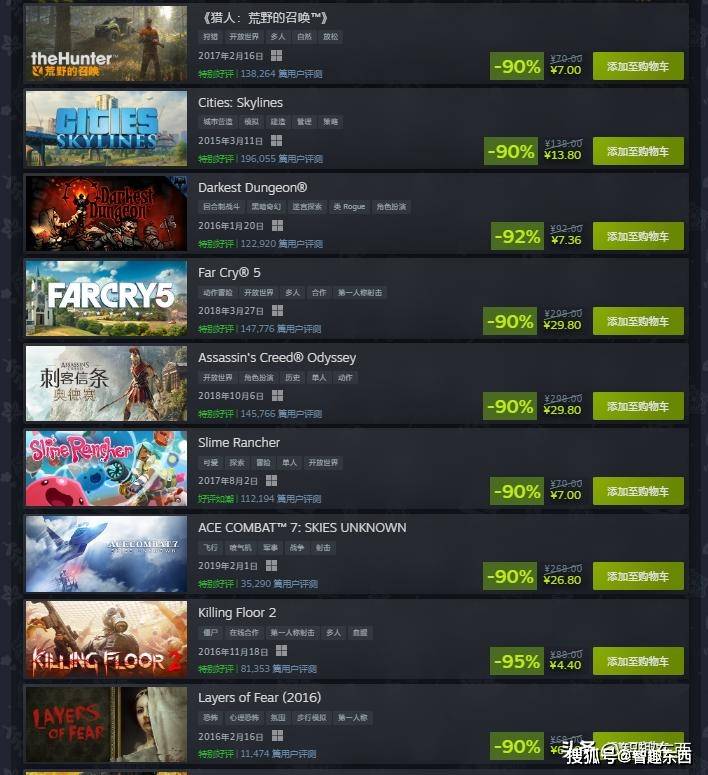Click Windows icon in Killing Floor 2 row
This screenshot has width=708, height=775.
pos(281,650)
